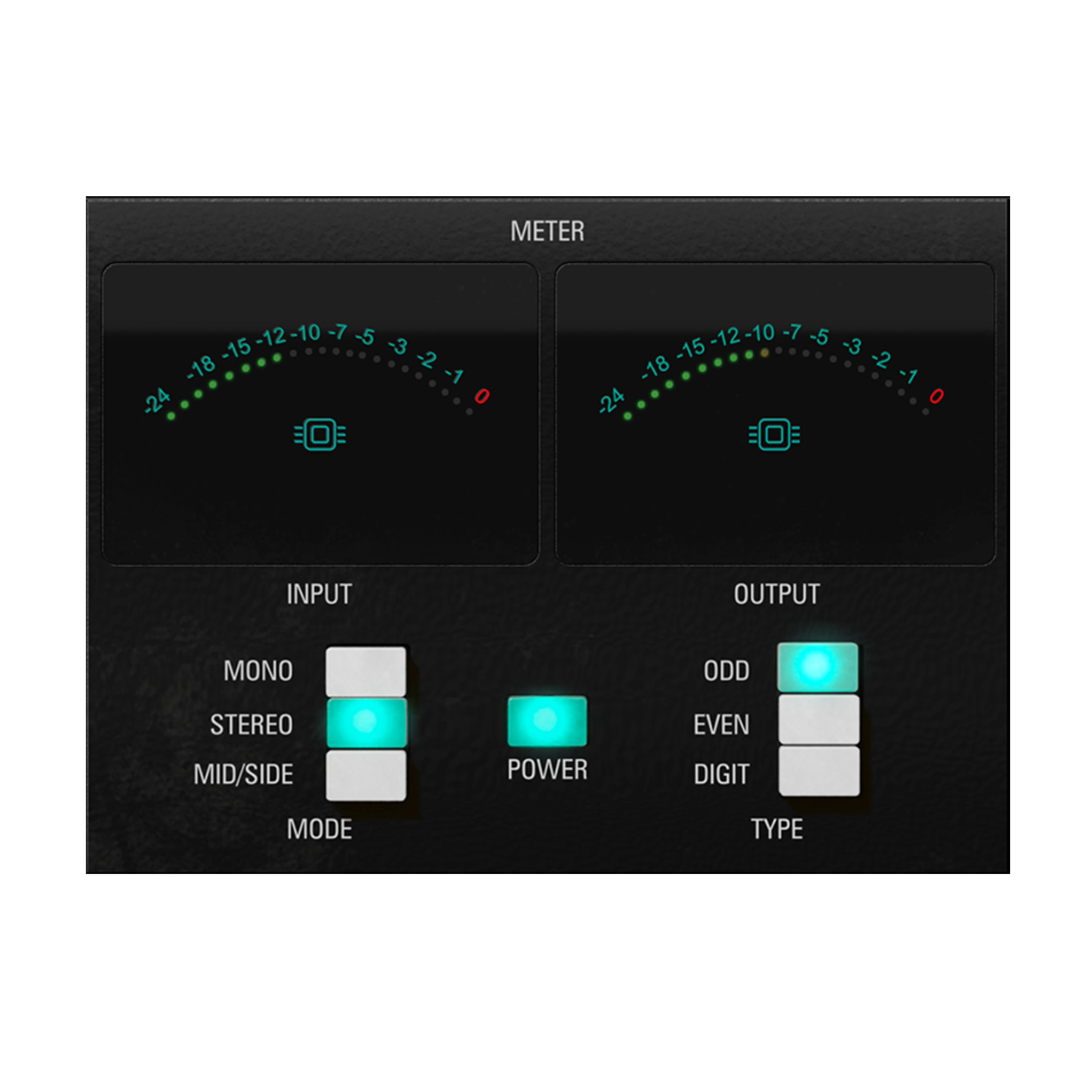This screenshot has height=1092, width=1092.
Task: Select the EVEN type button
Action: coord(818,720)
